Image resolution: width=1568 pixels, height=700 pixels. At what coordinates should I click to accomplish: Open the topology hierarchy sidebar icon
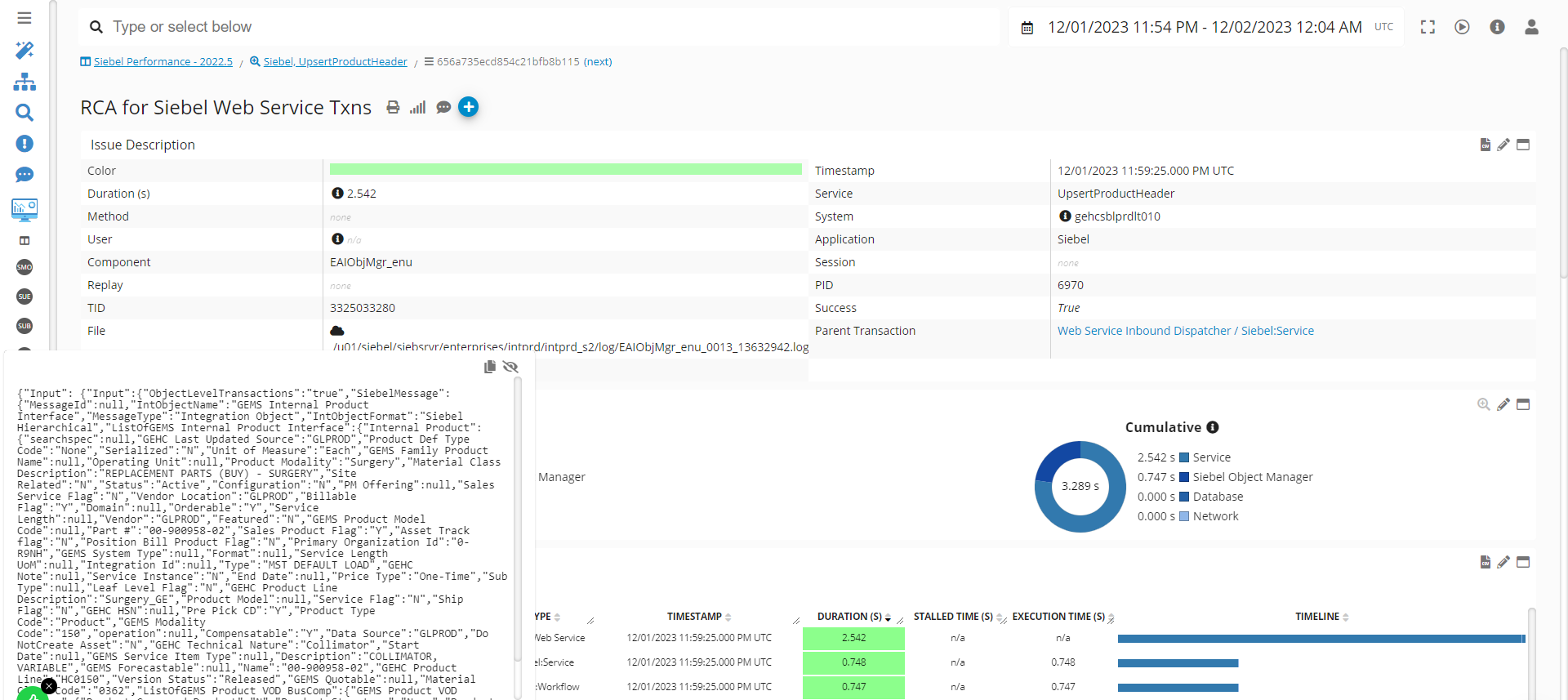[x=24, y=82]
